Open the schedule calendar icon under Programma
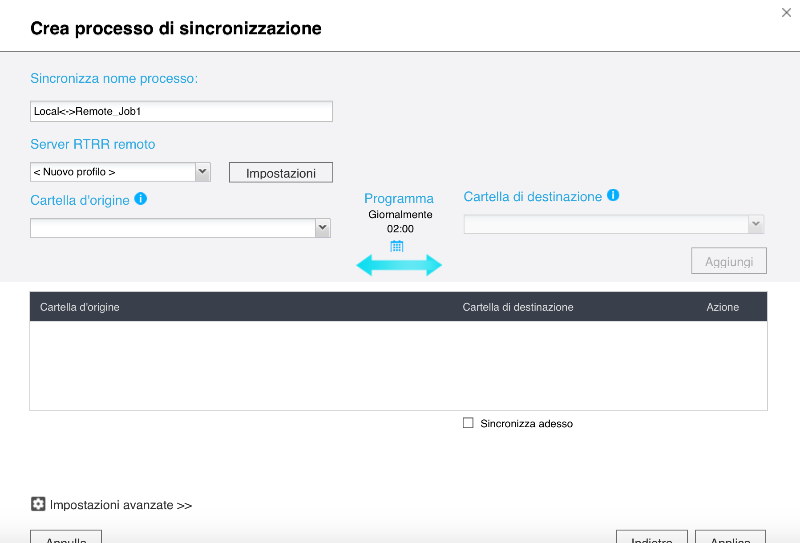 [397, 245]
